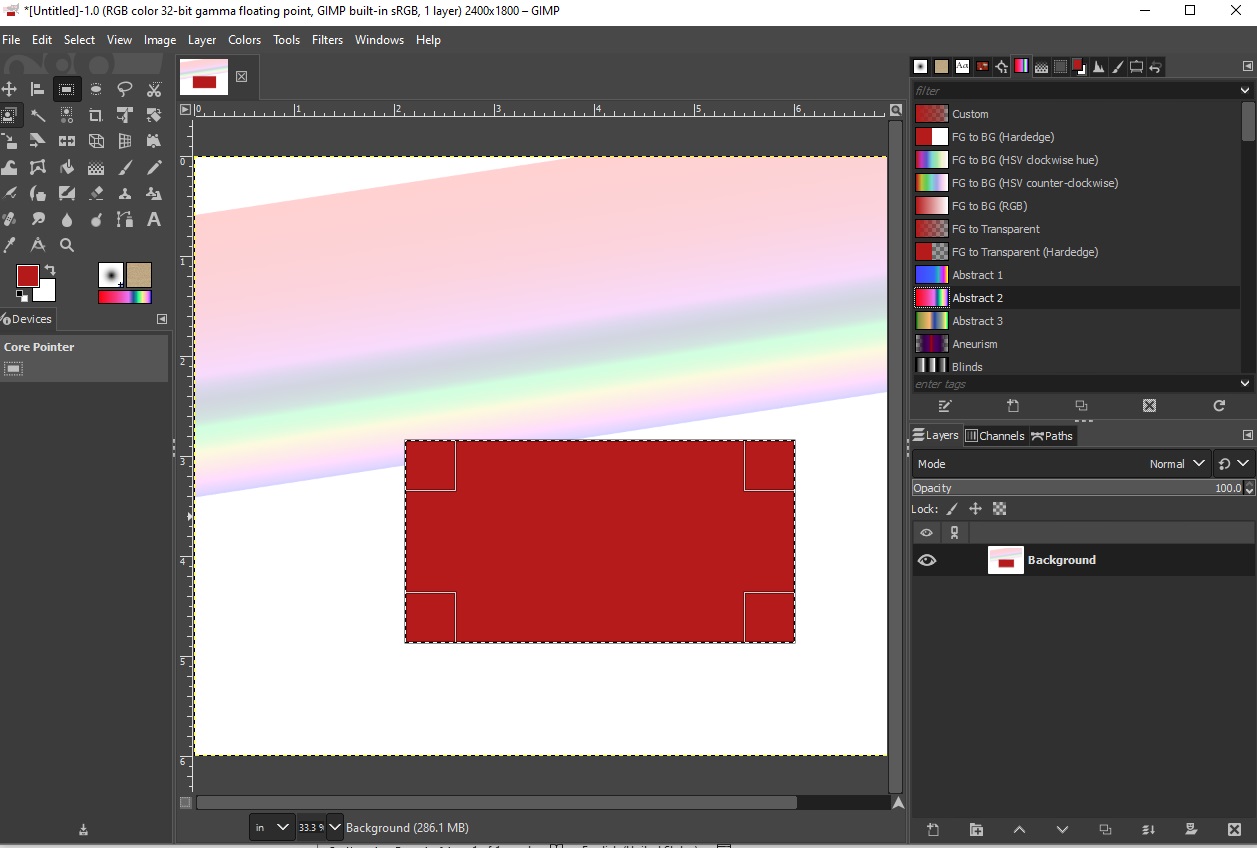Select the Scissors Select tool
This screenshot has height=848, width=1257.
154,89
